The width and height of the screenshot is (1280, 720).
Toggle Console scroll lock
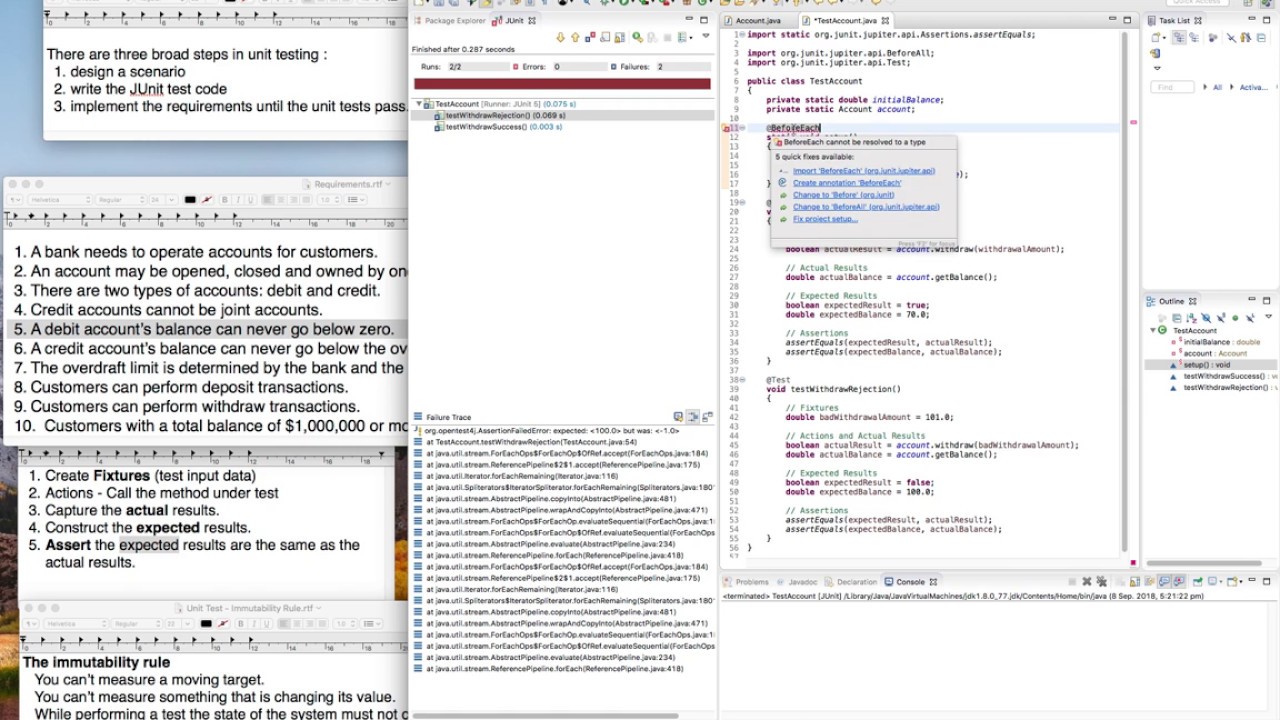[1135, 581]
